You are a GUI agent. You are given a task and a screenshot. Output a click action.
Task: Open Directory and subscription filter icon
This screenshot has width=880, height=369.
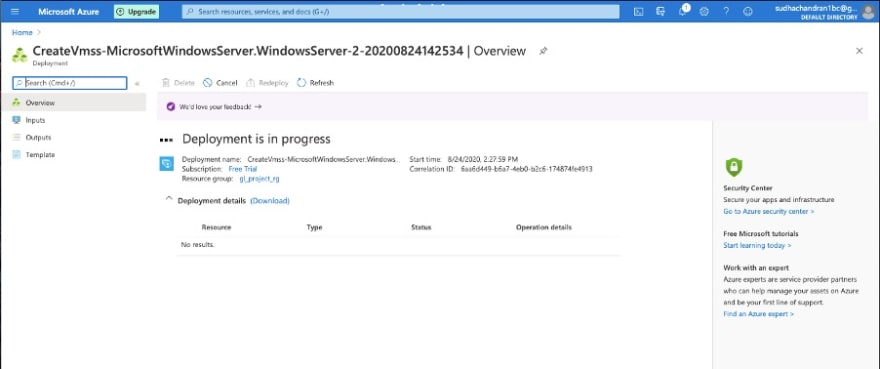click(x=660, y=11)
